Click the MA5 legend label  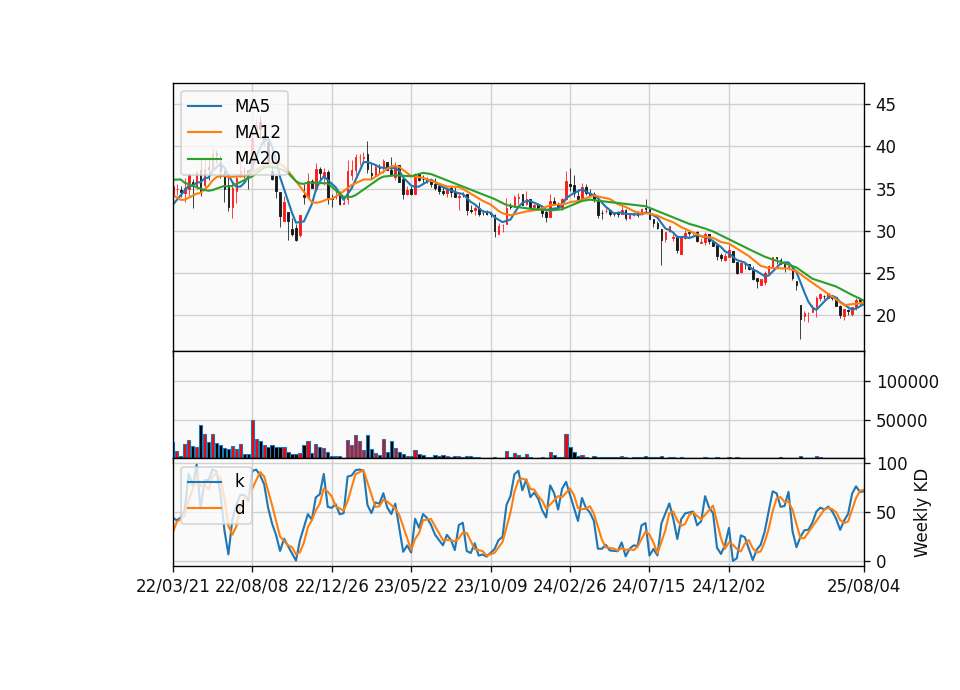pos(252,106)
